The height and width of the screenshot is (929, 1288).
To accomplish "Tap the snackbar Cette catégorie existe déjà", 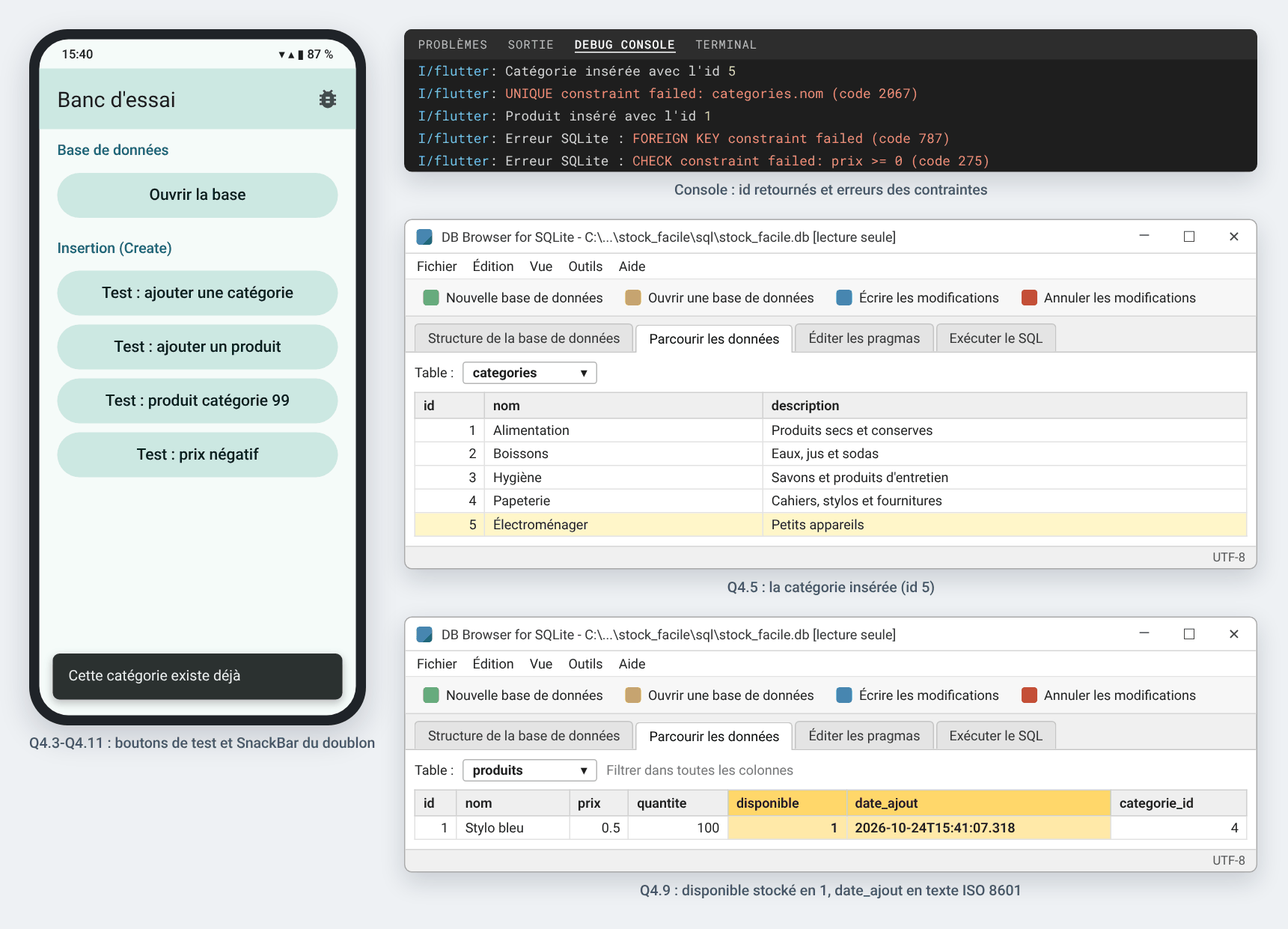I will pos(198,676).
